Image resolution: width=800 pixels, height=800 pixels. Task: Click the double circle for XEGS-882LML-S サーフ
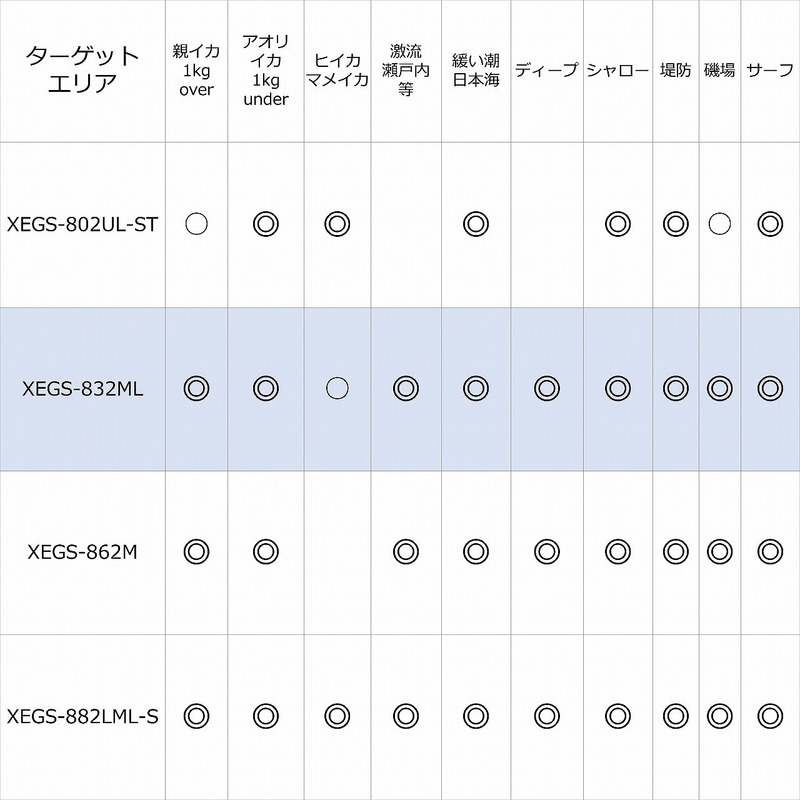pos(768,714)
